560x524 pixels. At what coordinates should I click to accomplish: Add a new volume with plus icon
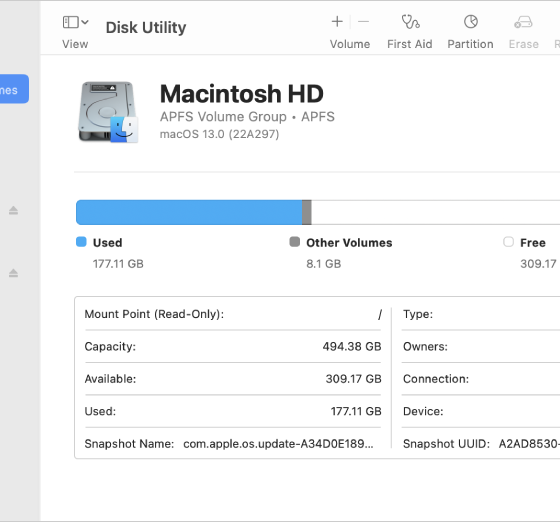[337, 22]
